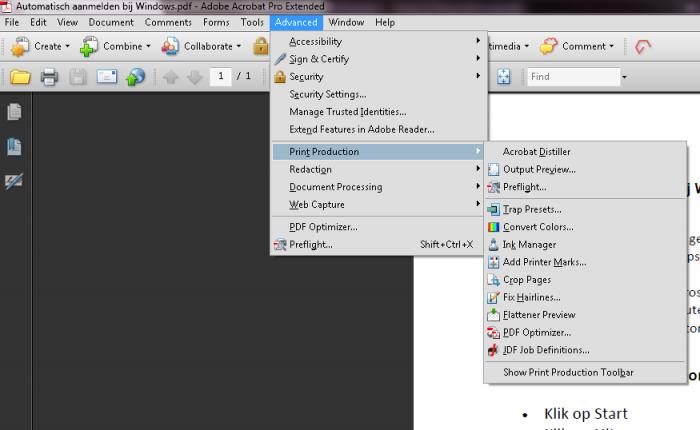700x430 pixels.
Task: Expand the Accessibility submenu
Action: tap(378, 42)
